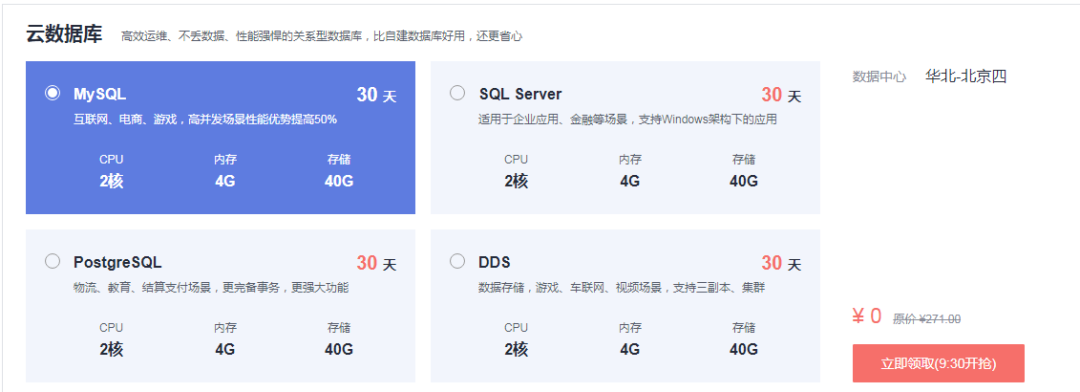This screenshot has width=1080, height=392.
Task: Click the MySQL card 40G storage value
Action: [x=339, y=181]
